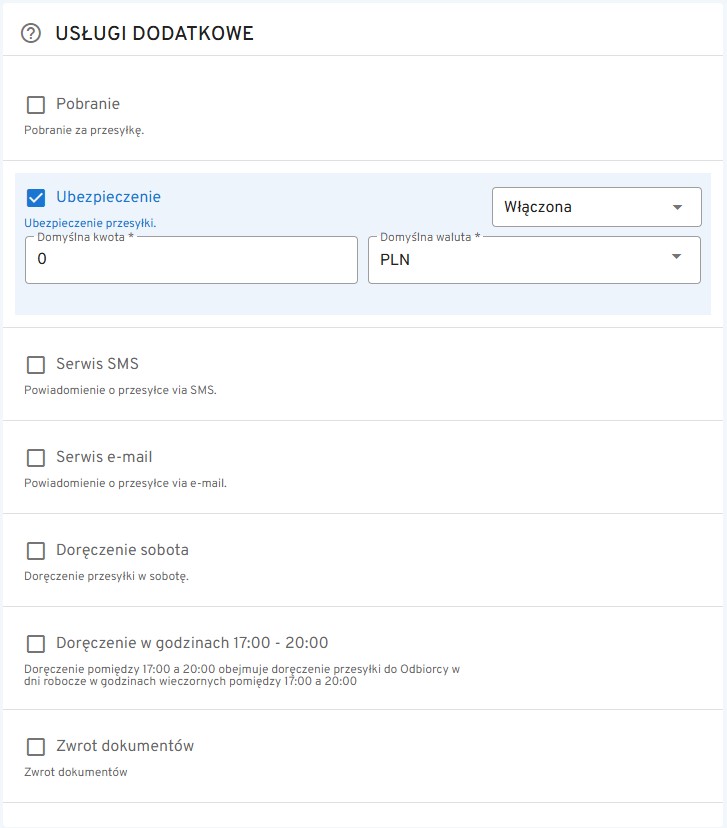727x828 pixels.
Task: Click the evening delivery description paragraph
Action: [240, 675]
